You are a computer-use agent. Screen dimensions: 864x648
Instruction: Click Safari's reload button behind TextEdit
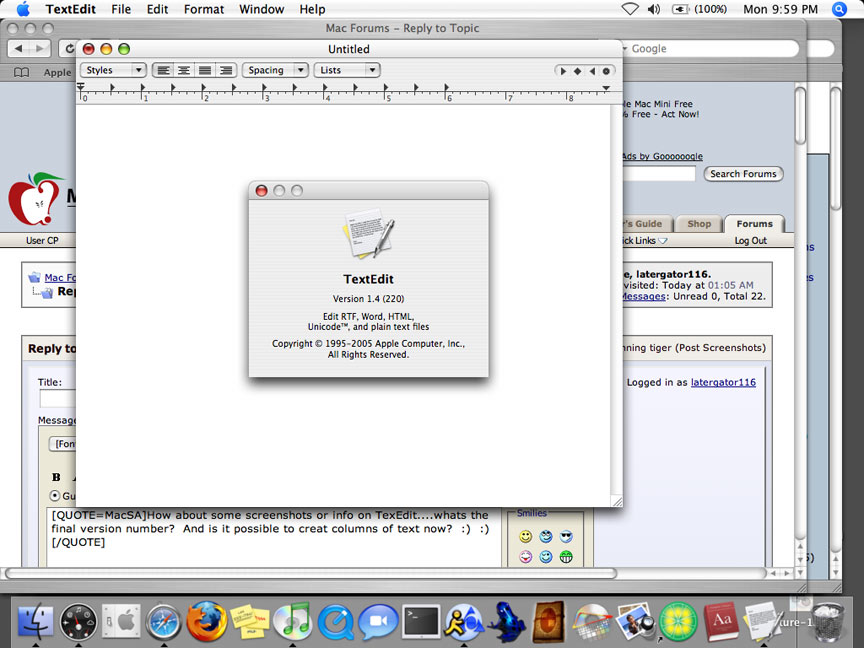tap(68, 48)
